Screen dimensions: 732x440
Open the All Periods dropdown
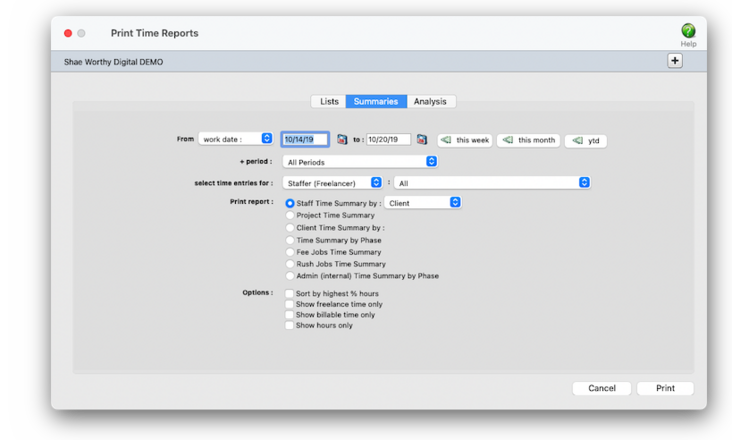pyautogui.click(x=360, y=161)
